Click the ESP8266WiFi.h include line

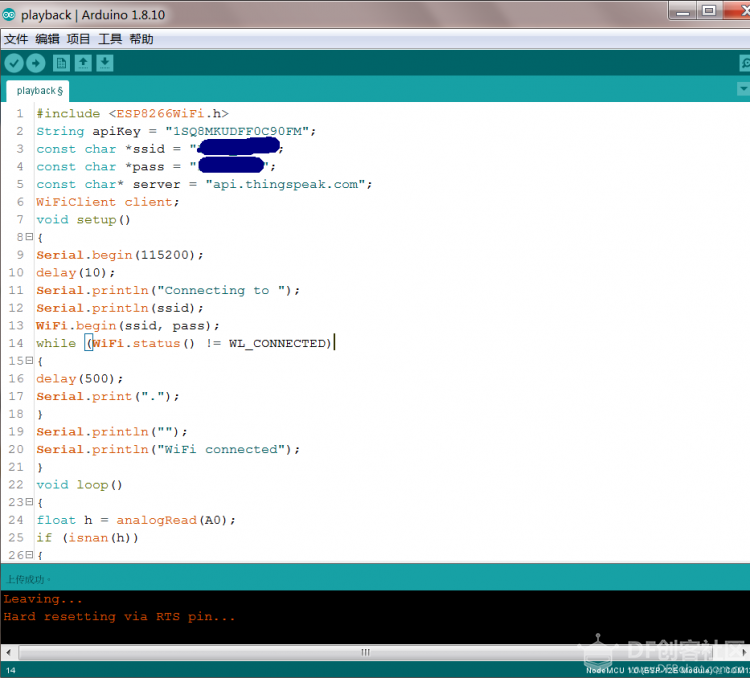[132, 113]
